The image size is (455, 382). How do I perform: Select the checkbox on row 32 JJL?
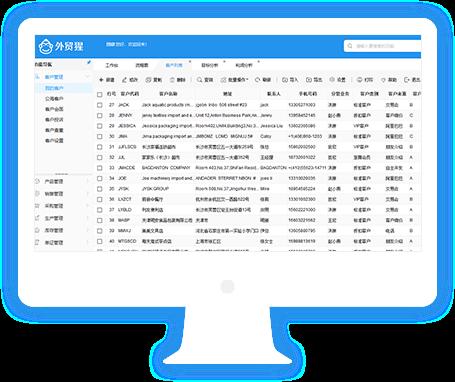pos(100,157)
